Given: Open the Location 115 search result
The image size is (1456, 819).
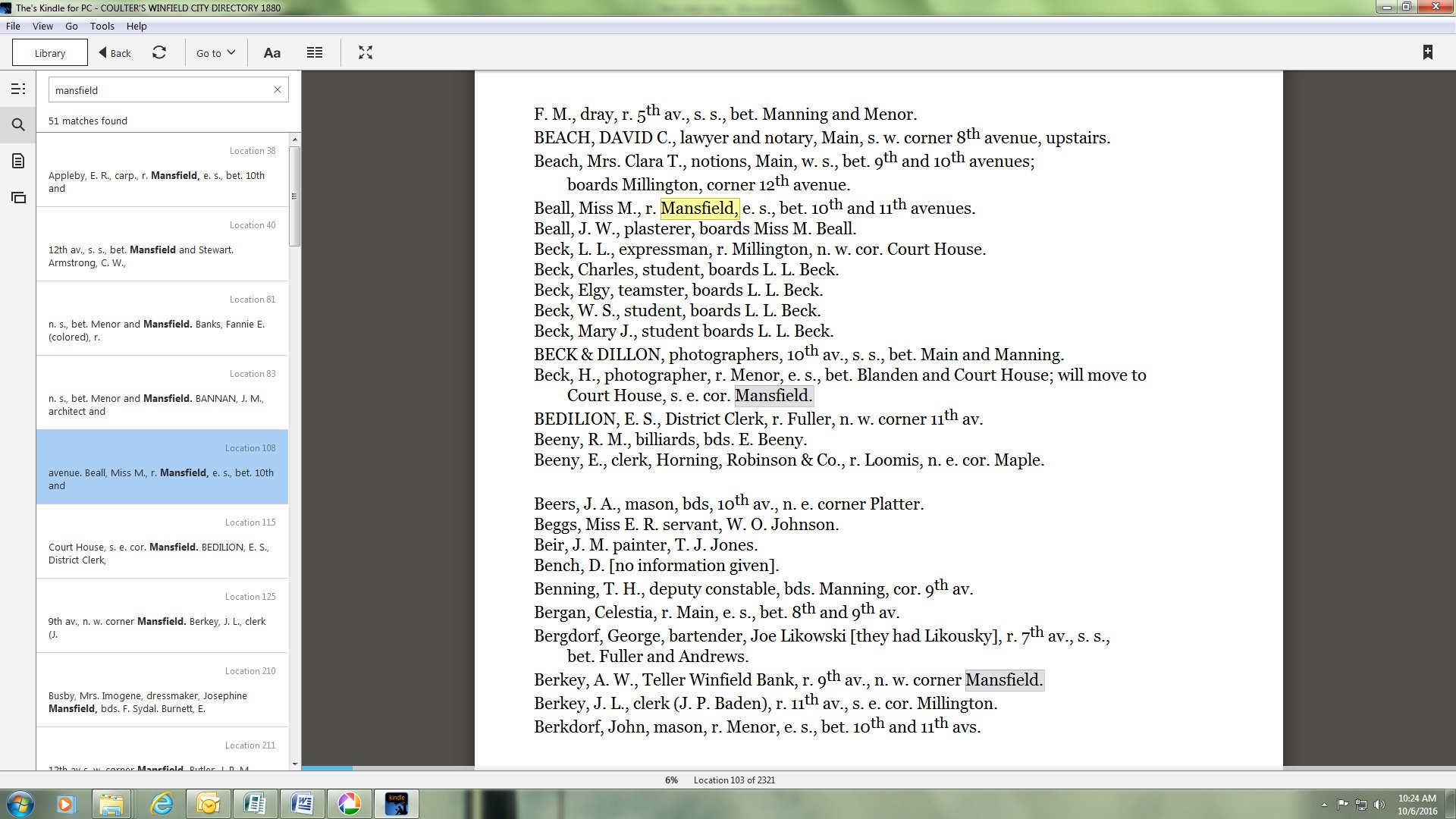Looking at the screenshot, I should (162, 541).
